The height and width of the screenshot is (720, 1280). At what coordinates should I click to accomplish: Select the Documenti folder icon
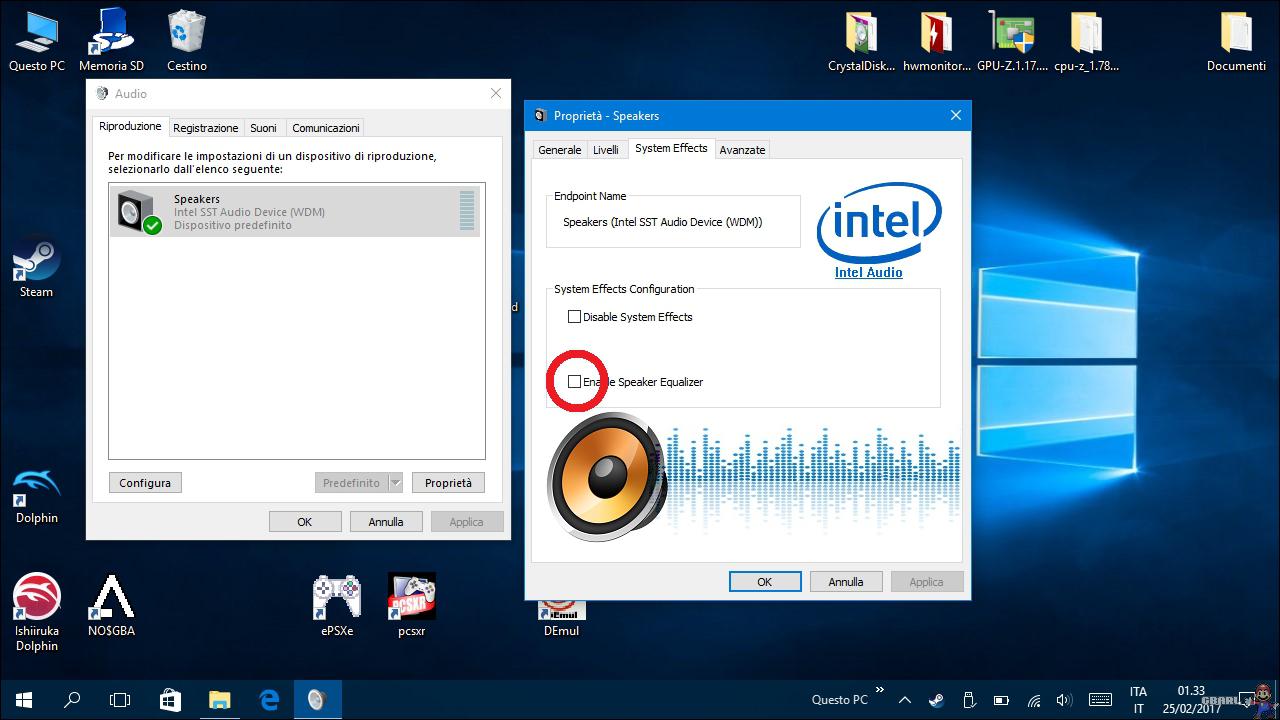point(1236,41)
